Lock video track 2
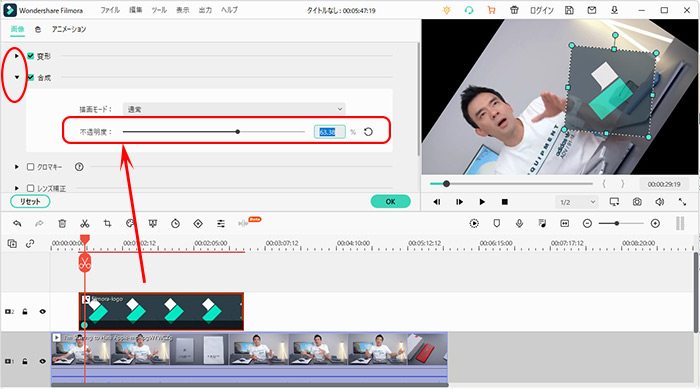Screen dimensions: 700x389 coord(25,312)
